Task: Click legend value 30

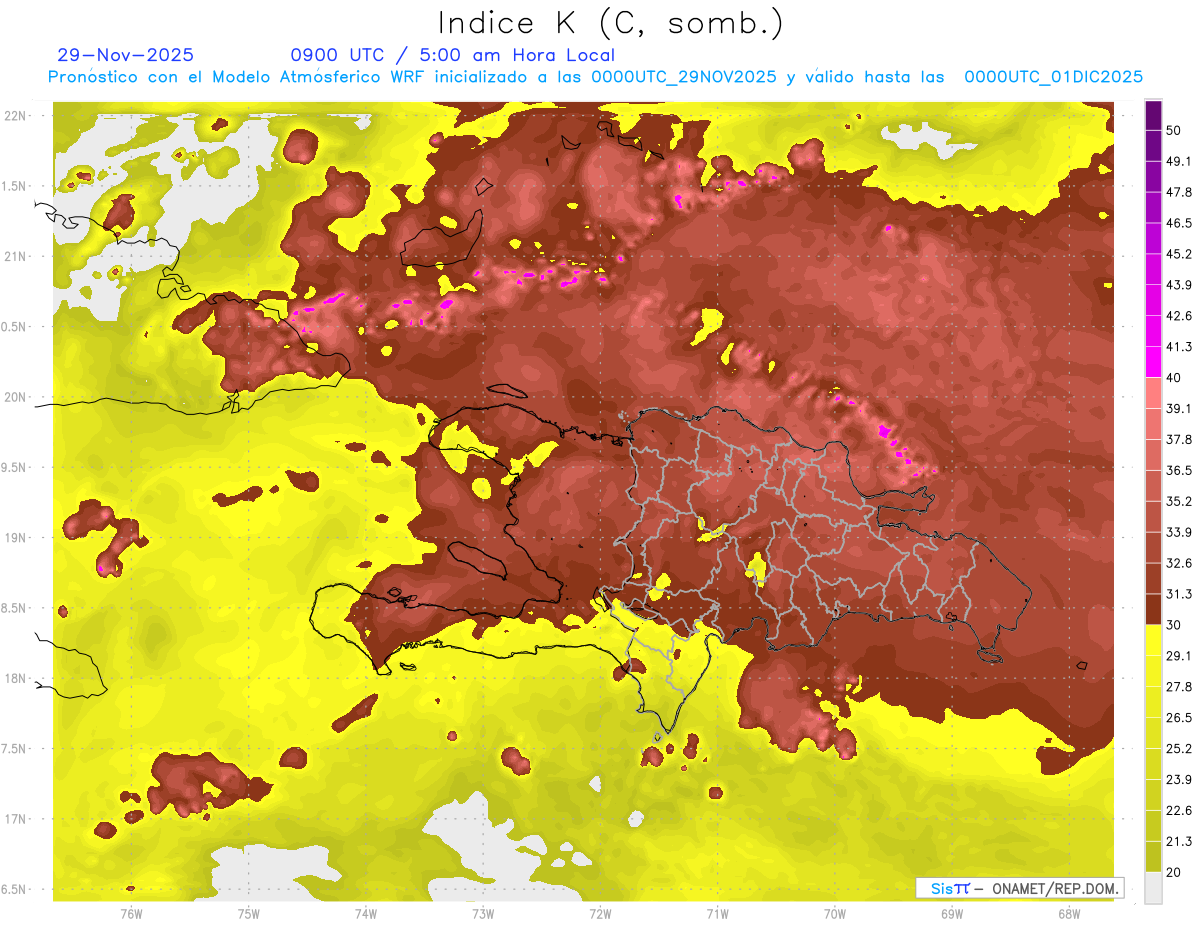Action: pyautogui.click(x=1174, y=625)
